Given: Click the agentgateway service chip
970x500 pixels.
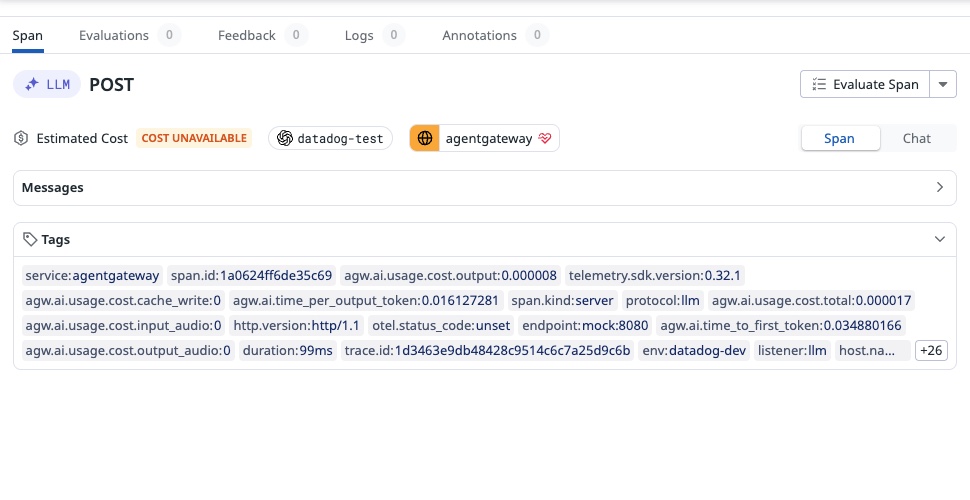Looking at the screenshot, I should pyautogui.click(x=484, y=138).
